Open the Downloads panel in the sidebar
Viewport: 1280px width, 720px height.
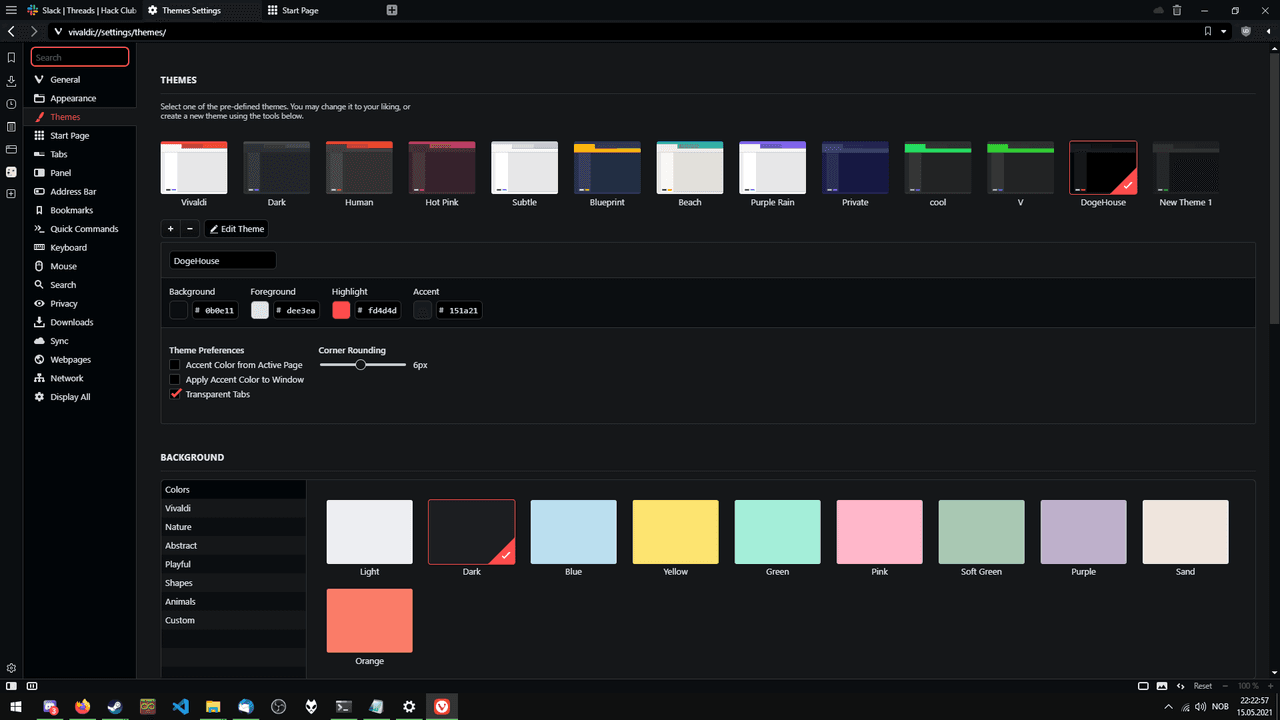click(x=11, y=81)
